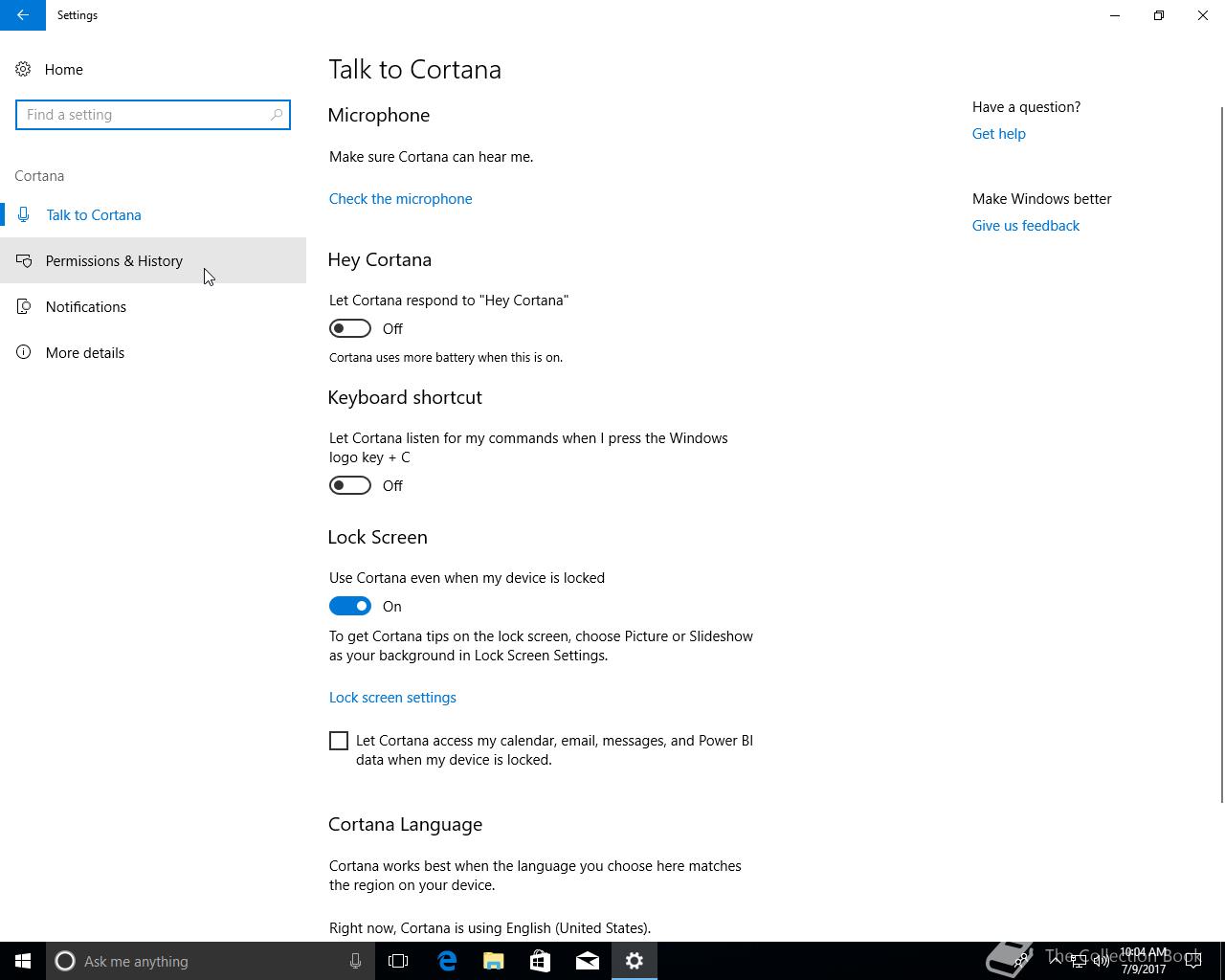Click the Settings gear in the taskbar

pos(635,961)
